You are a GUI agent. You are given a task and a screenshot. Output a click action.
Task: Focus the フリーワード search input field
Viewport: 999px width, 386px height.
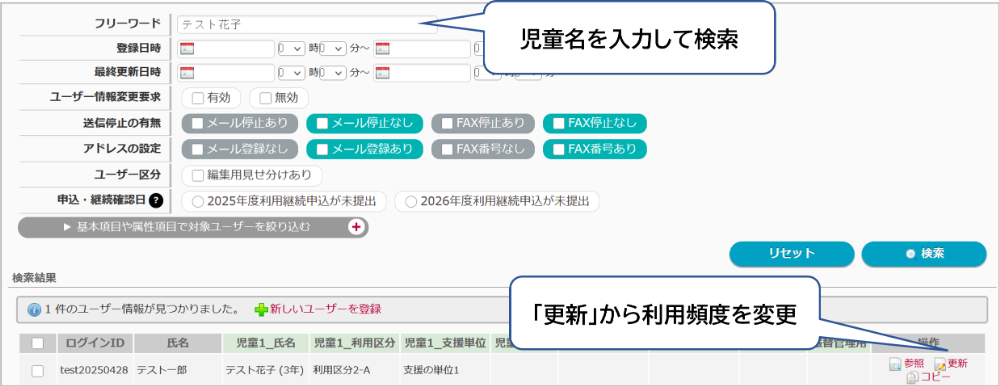pyautogui.click(x=307, y=24)
